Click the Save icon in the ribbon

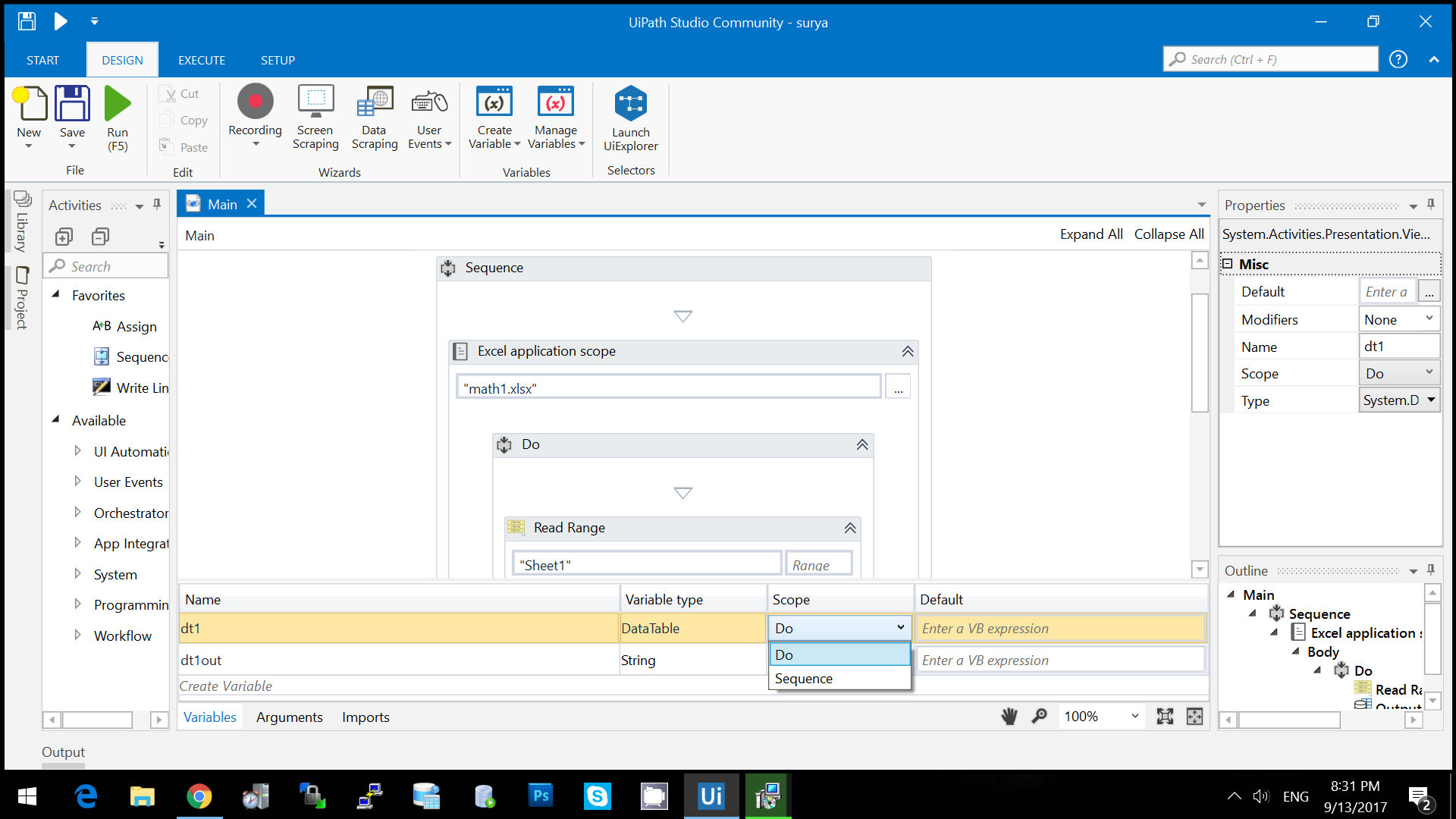pos(73,105)
